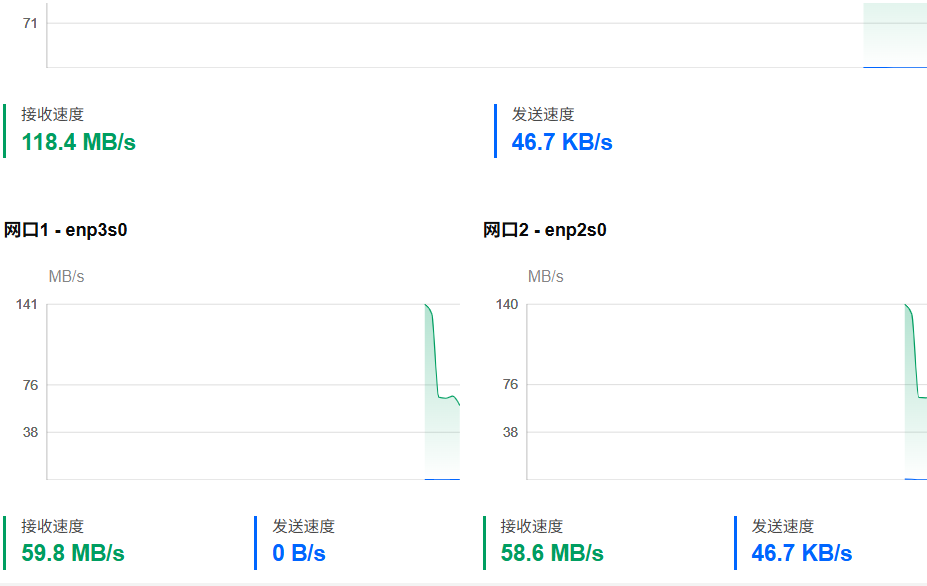
Task: Click the 46.7 KB/s total send speed value
Action: 562,142
